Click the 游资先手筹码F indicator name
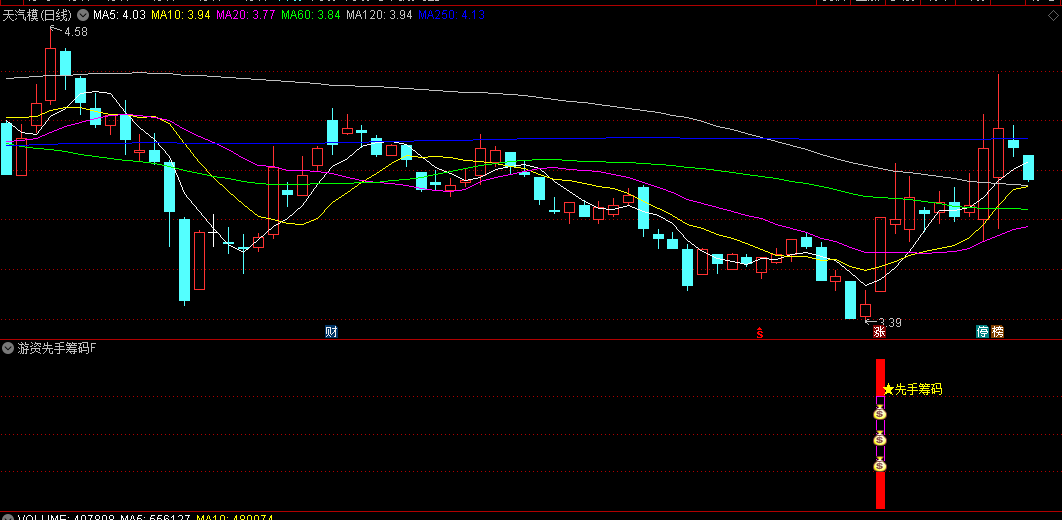Viewport: 1062px width, 520px height. click(x=57, y=349)
